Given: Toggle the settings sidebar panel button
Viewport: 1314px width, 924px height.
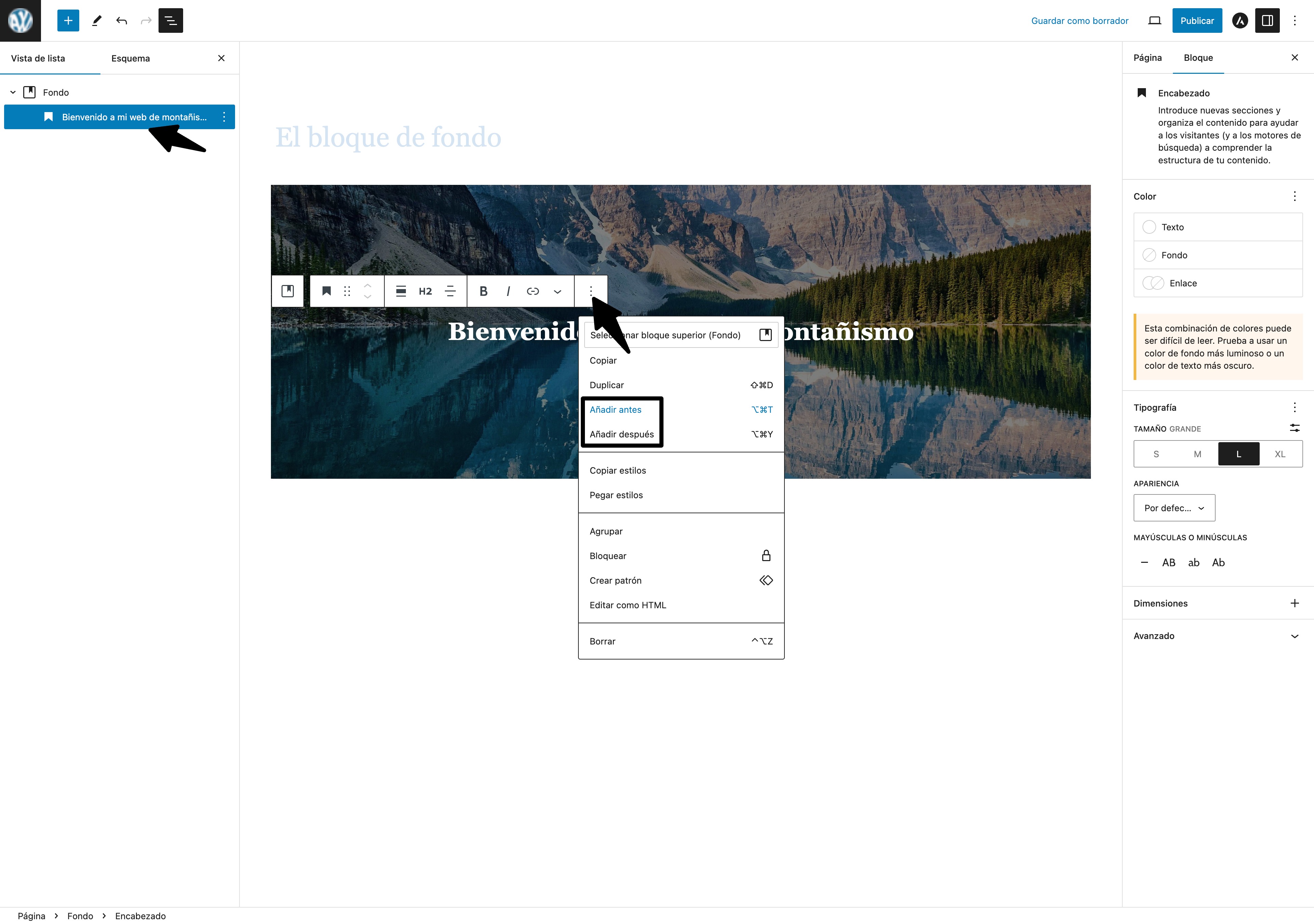Looking at the screenshot, I should 1267,21.
